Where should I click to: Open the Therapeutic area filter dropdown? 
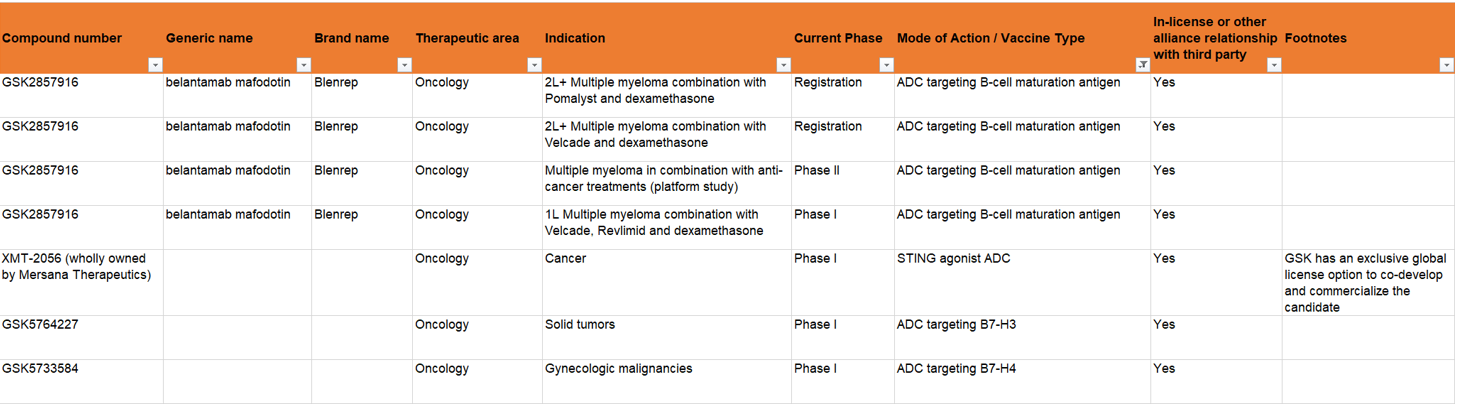pyautogui.click(x=534, y=65)
